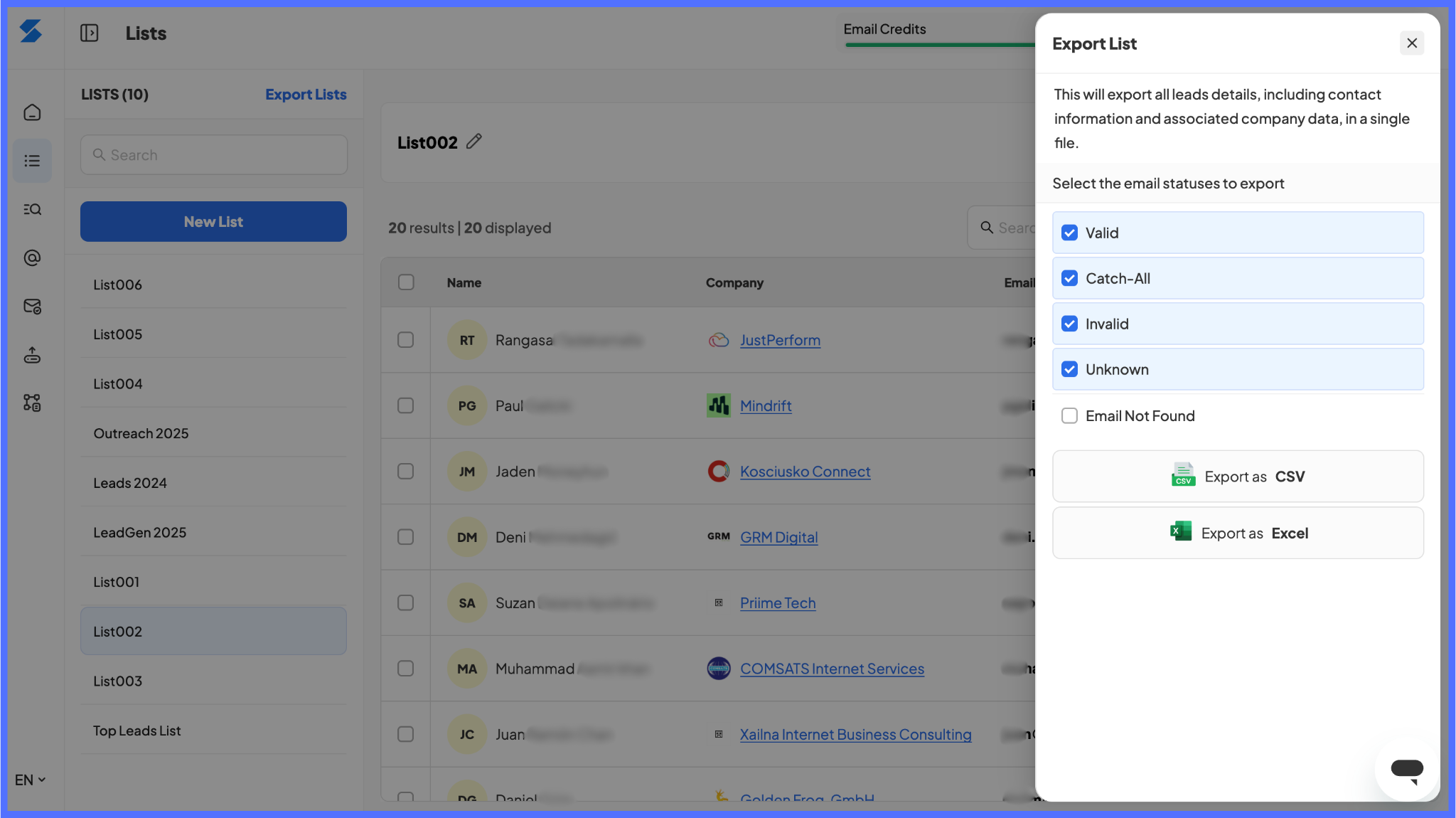Open the email verifier envelope icon
The width and height of the screenshot is (1456, 818).
32,306
